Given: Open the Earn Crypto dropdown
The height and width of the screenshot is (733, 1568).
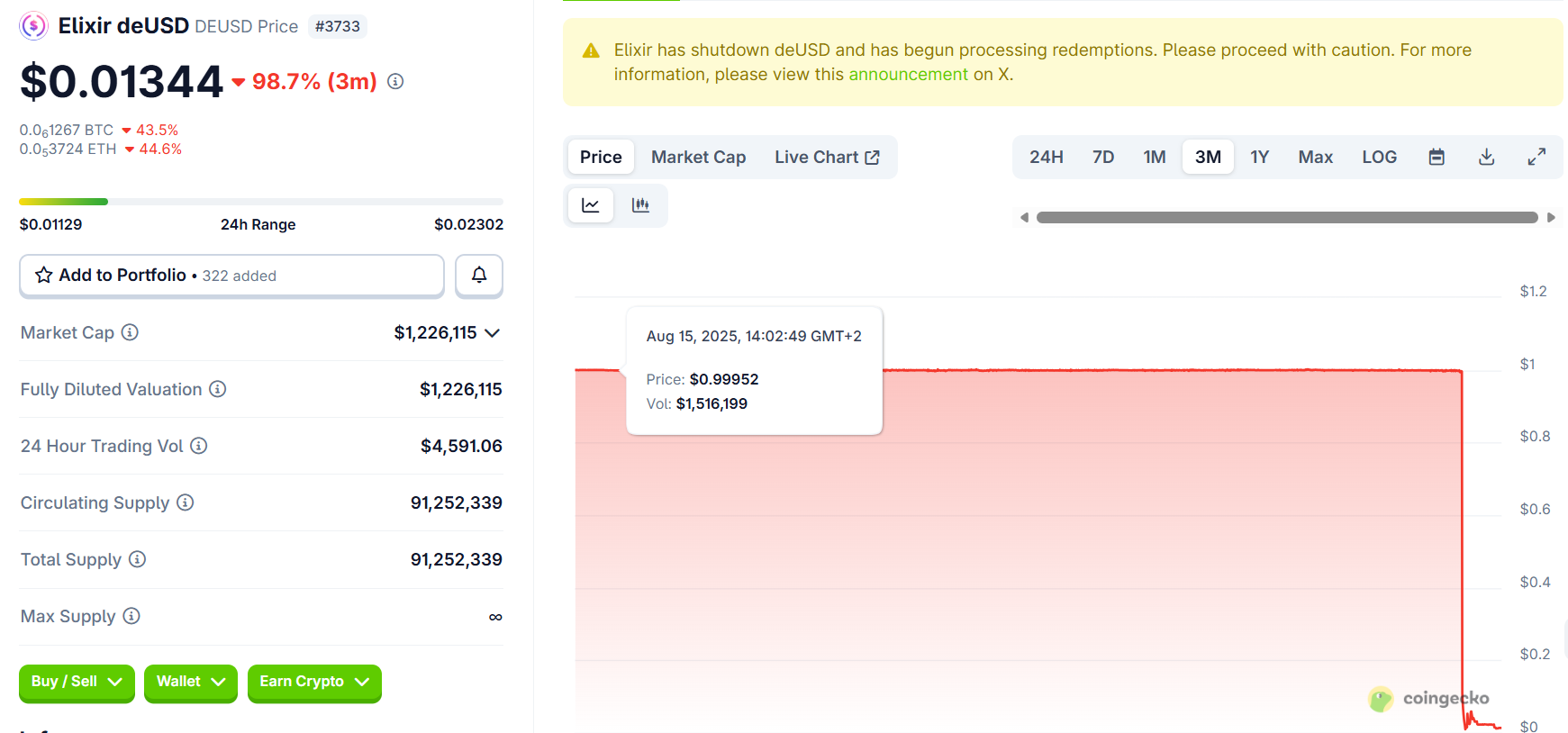Looking at the screenshot, I should (314, 682).
